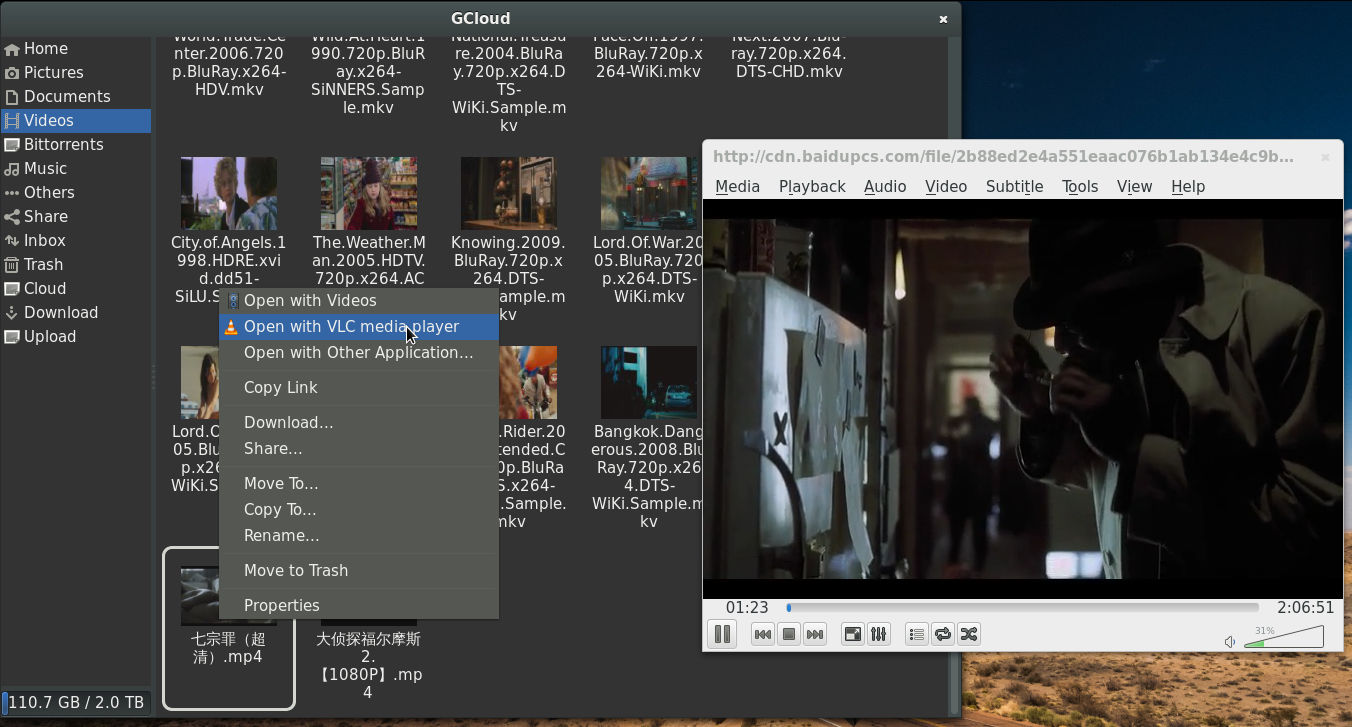This screenshot has width=1352, height=727.
Task: Select Bangkok.Dangerous.2008 video thumbnail
Action: [648, 382]
